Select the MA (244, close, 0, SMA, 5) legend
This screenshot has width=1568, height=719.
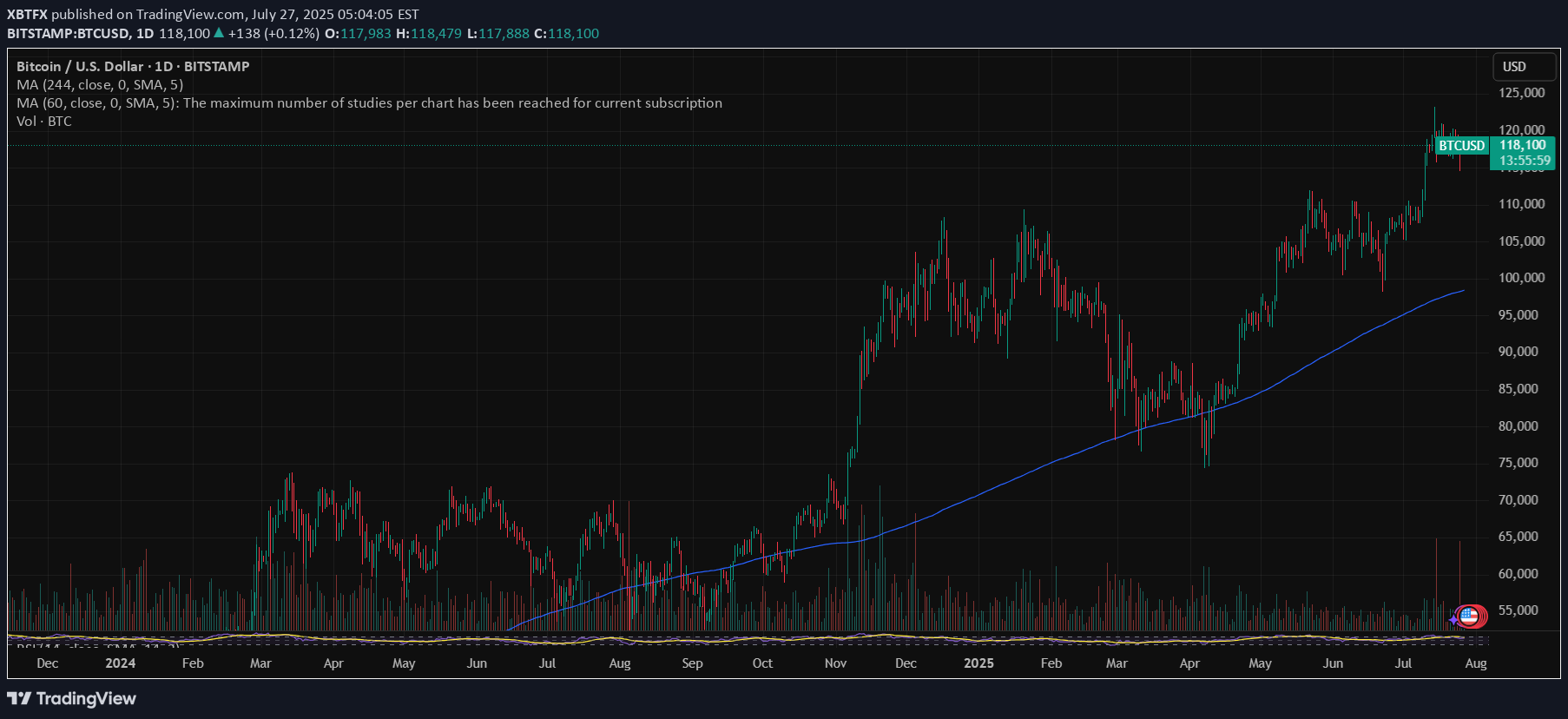click(100, 84)
